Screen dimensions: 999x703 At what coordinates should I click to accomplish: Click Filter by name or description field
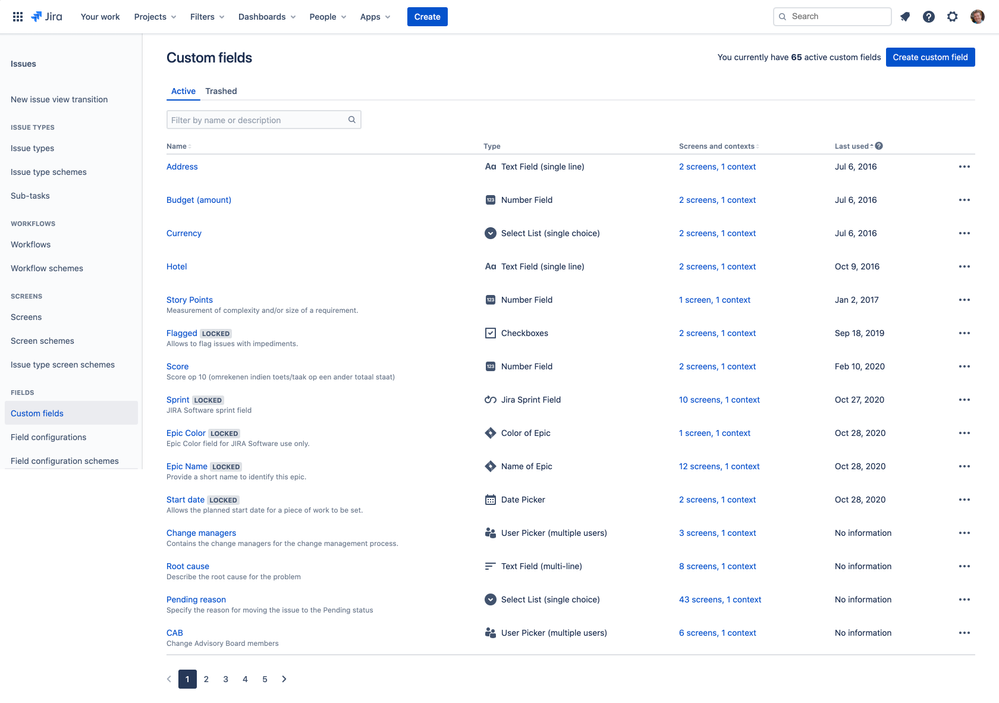point(264,120)
